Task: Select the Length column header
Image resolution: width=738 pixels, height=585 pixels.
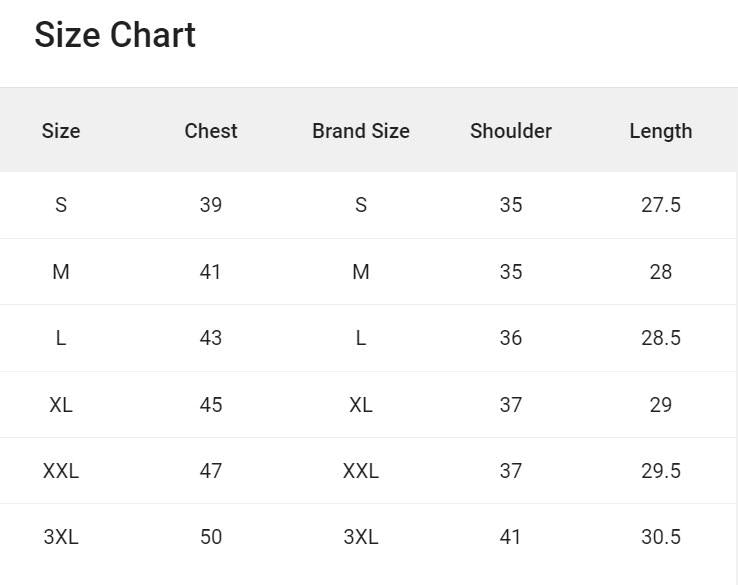Action: pyautogui.click(x=661, y=131)
